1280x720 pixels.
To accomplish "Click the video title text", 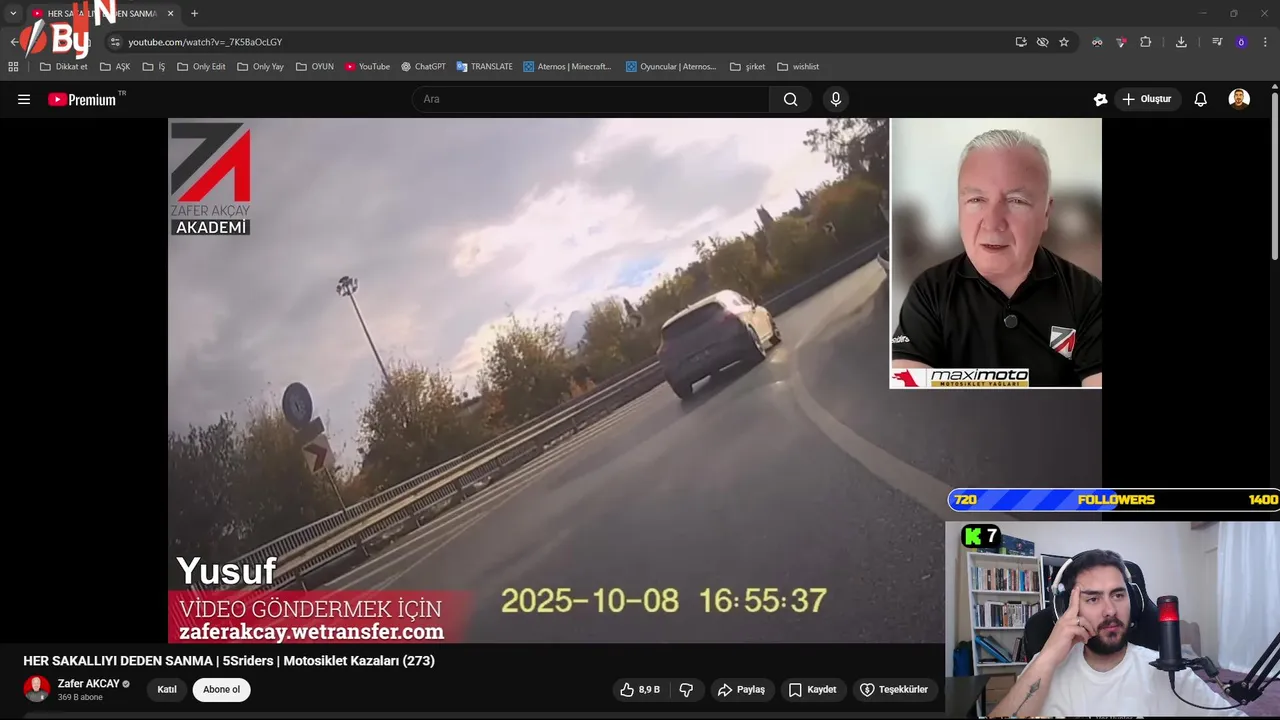I will click(229, 661).
